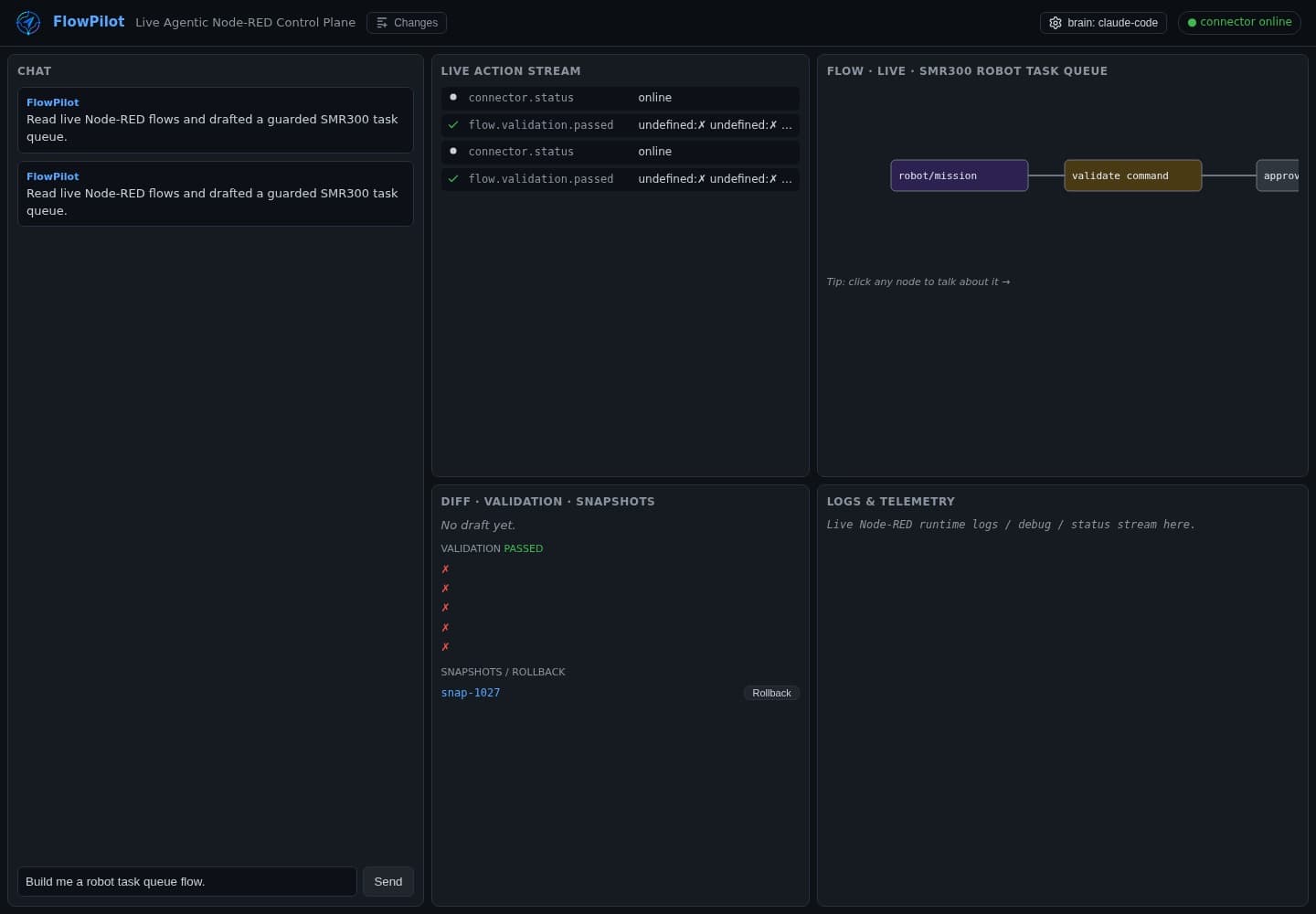
Task: Click the 'DIFF · VALIDATION · SNAPSHOTS' heading
Action: coord(548,502)
